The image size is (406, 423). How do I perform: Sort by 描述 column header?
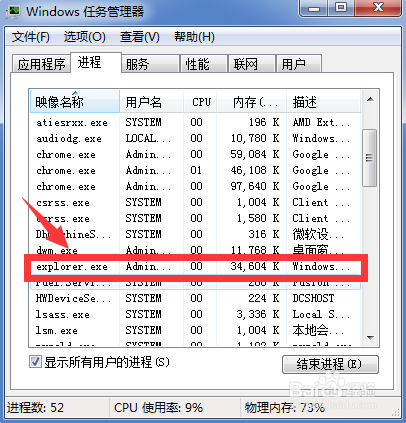323,102
